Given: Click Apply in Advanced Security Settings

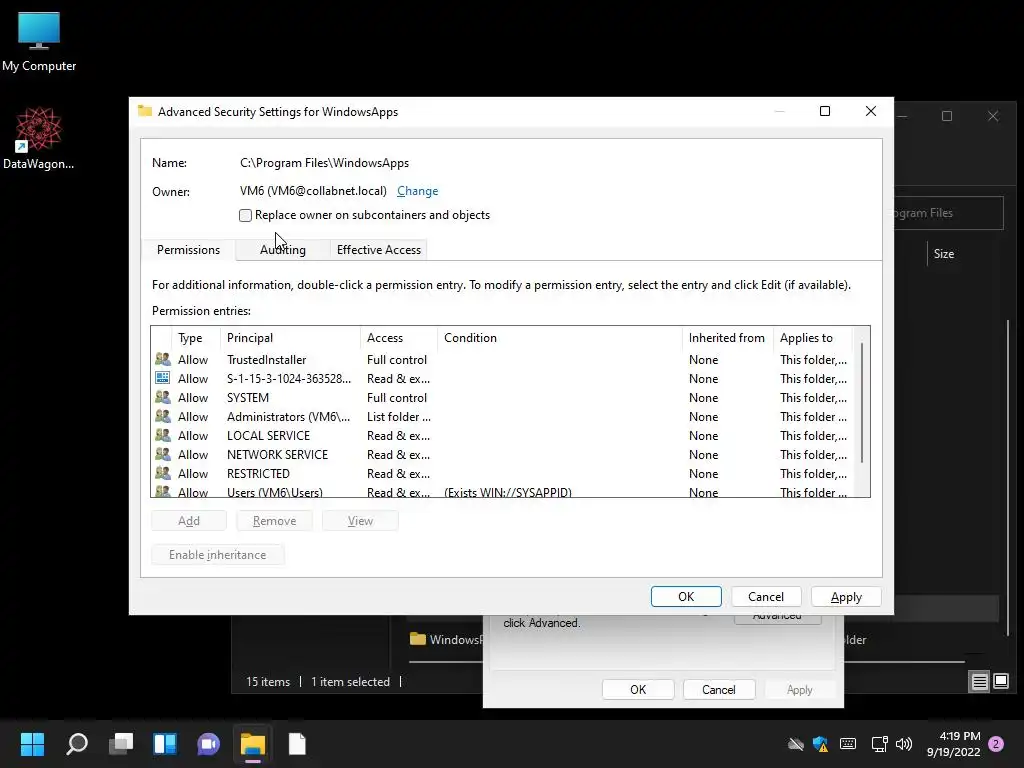Looking at the screenshot, I should coord(846,596).
